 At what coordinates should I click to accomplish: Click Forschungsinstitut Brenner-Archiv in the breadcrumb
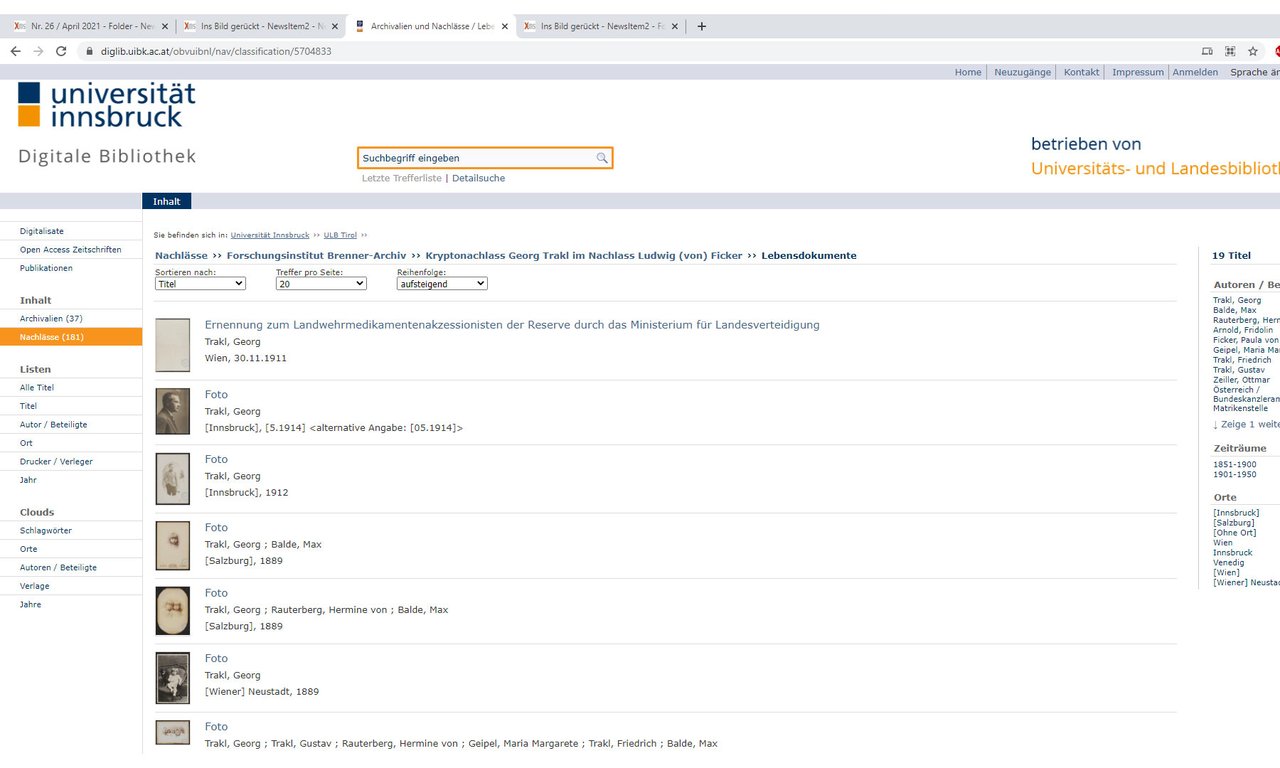tap(316, 256)
